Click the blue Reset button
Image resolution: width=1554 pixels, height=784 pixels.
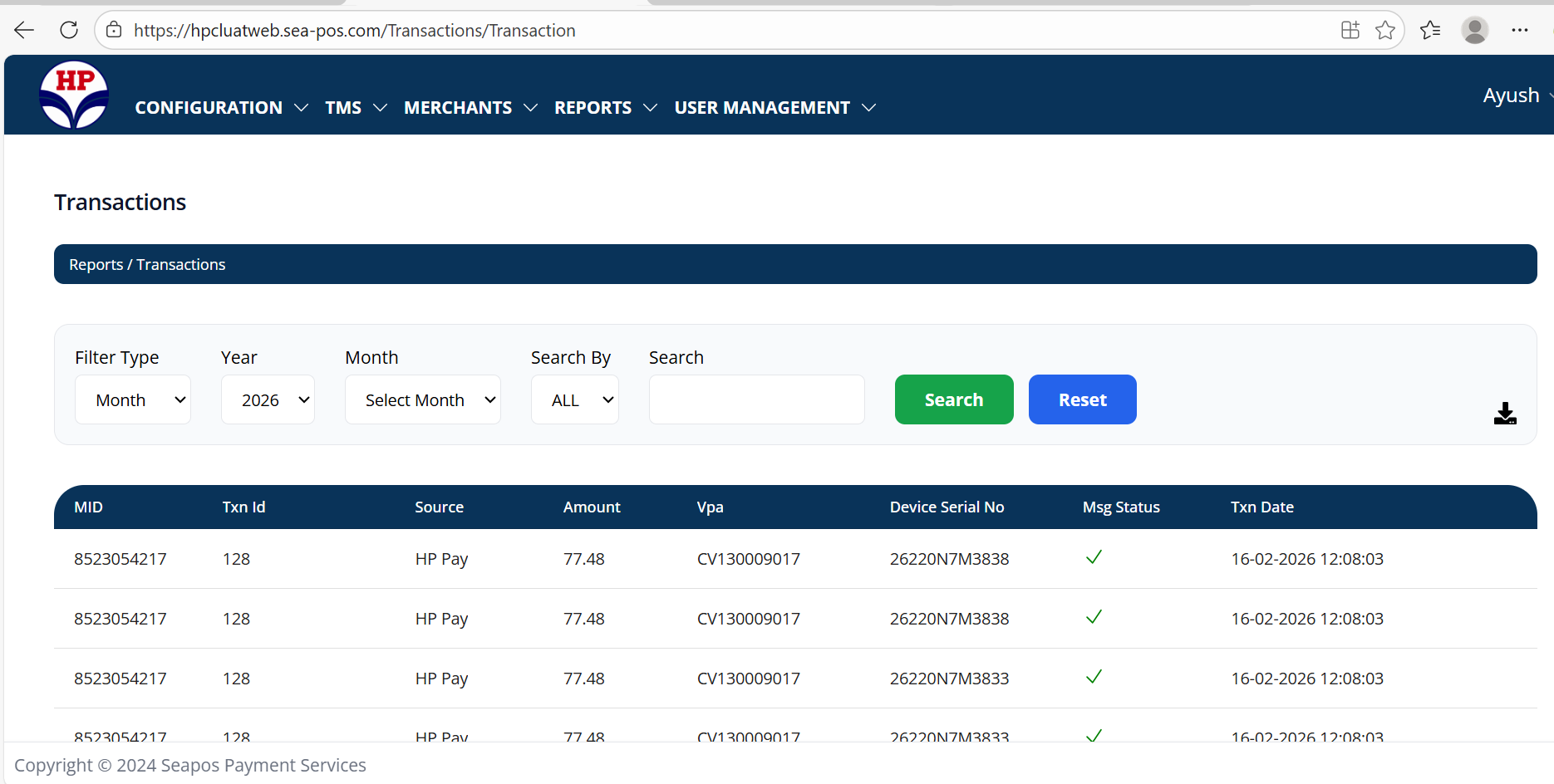1082,399
